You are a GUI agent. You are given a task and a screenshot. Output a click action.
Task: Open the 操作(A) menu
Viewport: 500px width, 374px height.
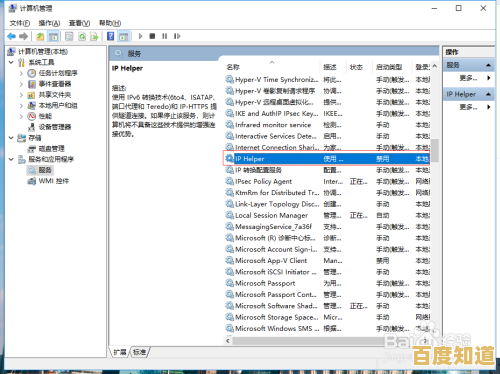point(49,23)
